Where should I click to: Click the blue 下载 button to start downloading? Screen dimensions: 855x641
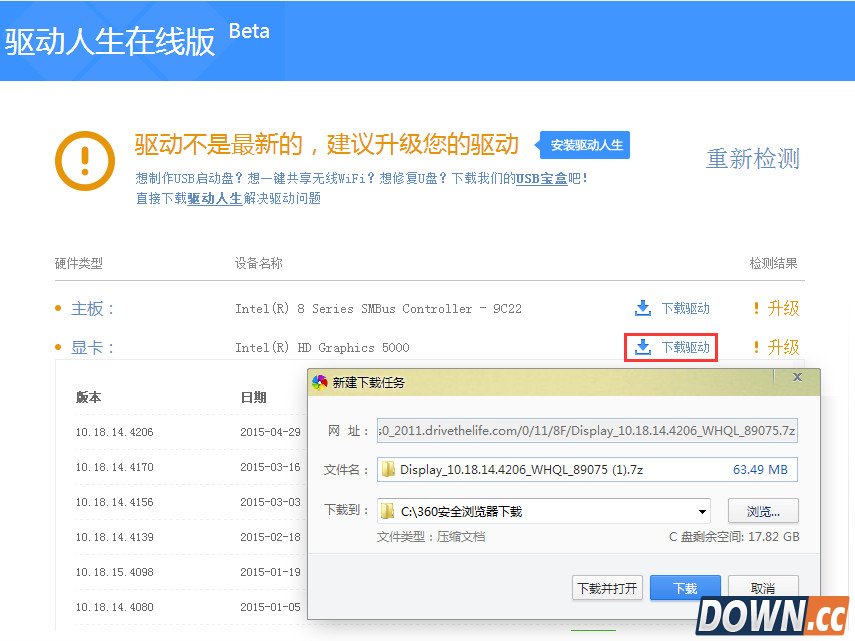(x=684, y=588)
